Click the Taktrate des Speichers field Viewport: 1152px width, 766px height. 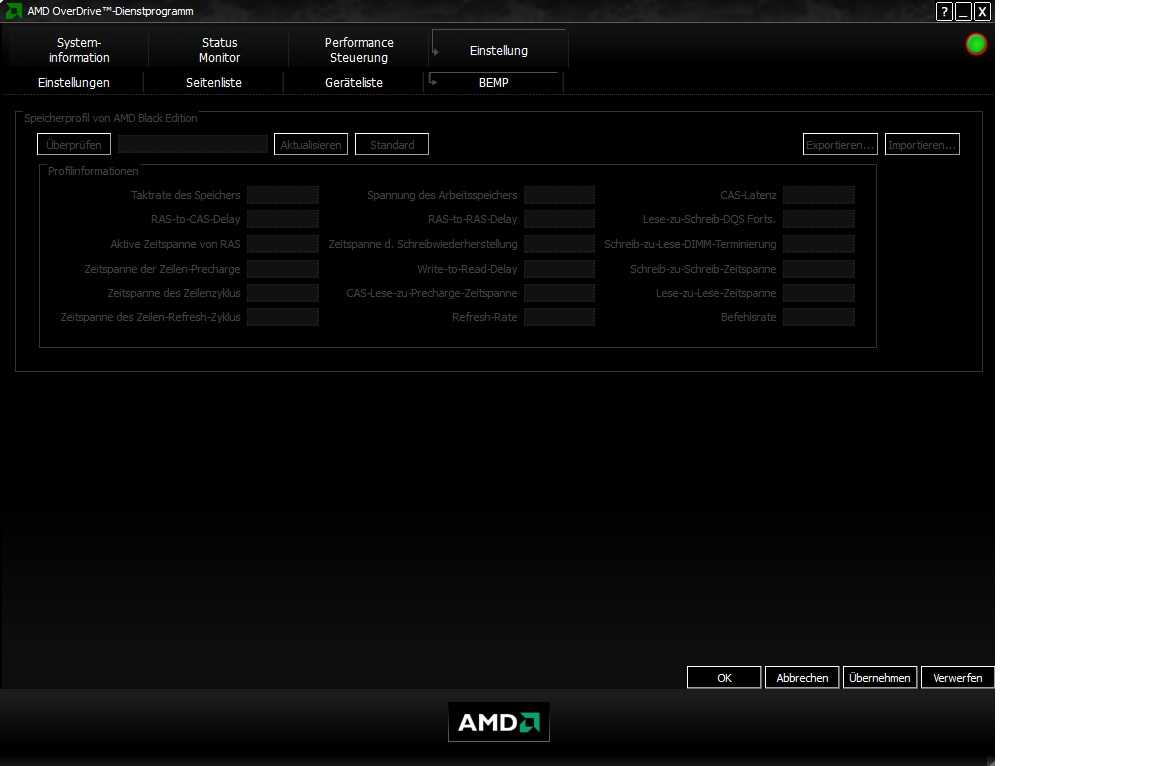[283, 195]
